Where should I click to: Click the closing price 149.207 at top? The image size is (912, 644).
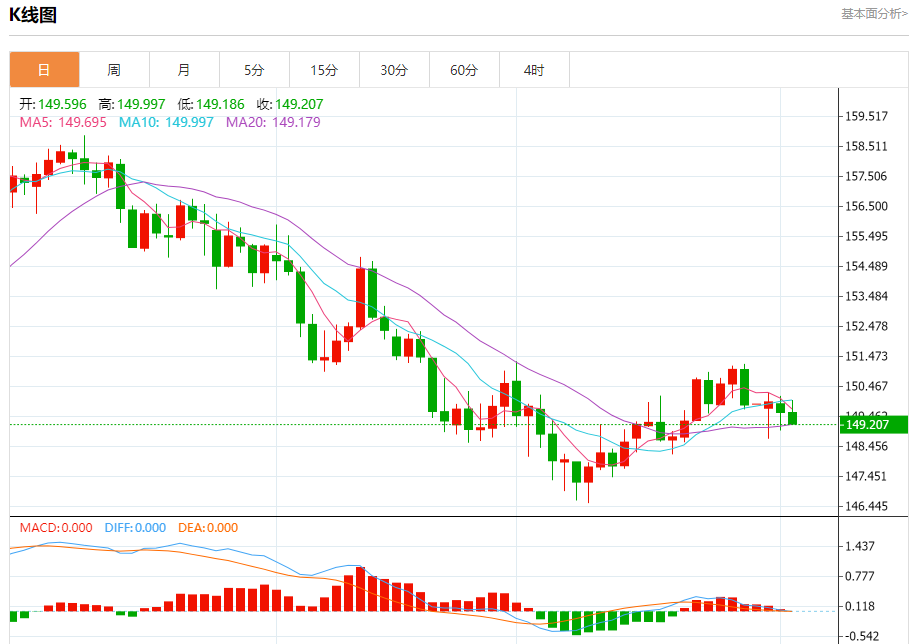(x=299, y=104)
